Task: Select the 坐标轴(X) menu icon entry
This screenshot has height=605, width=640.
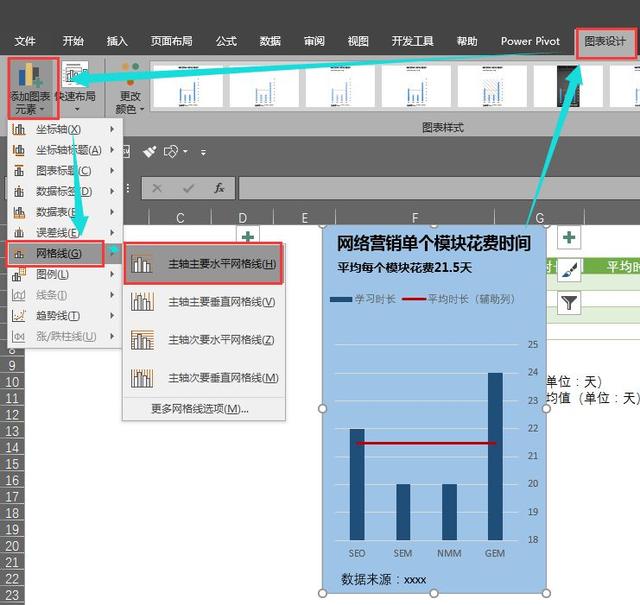Action: pyautogui.click(x=19, y=129)
